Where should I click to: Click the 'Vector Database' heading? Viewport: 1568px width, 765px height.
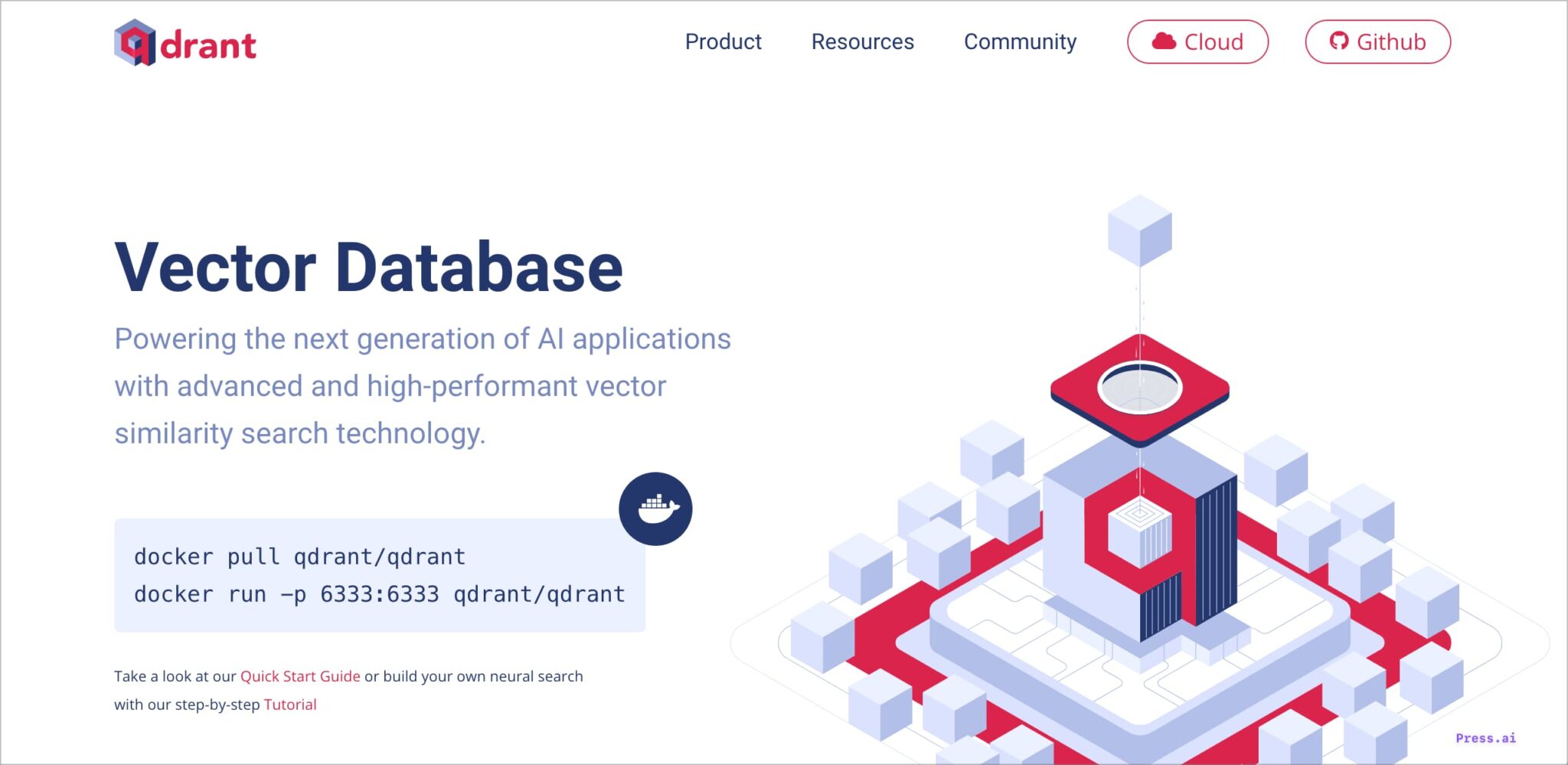pyautogui.click(x=368, y=267)
